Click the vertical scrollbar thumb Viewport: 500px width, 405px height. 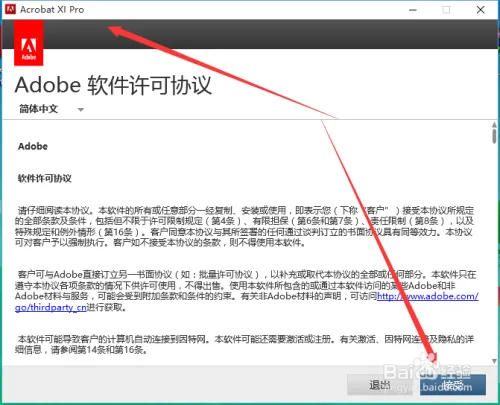coord(494,137)
